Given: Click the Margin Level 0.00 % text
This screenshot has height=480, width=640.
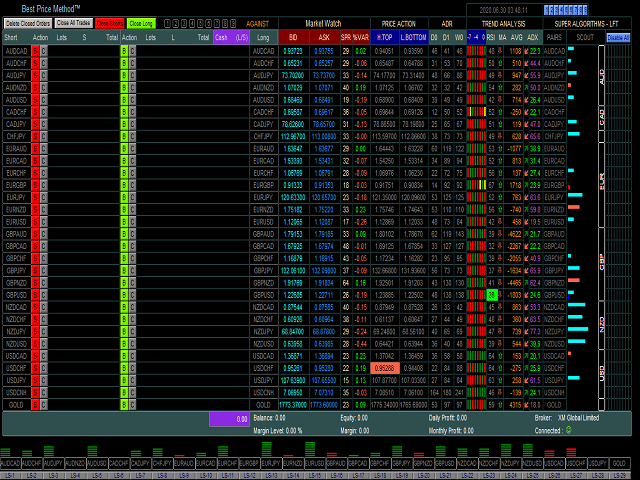Looking at the screenshot, I should [278, 430].
